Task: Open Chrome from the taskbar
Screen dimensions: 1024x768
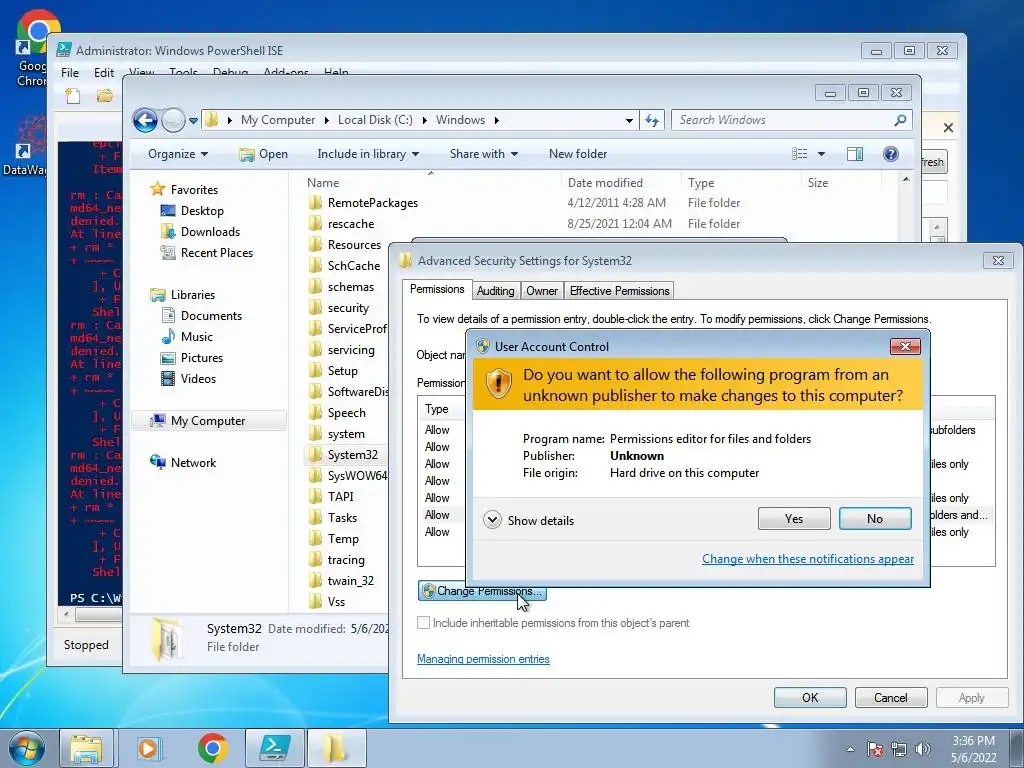Action: click(x=212, y=748)
